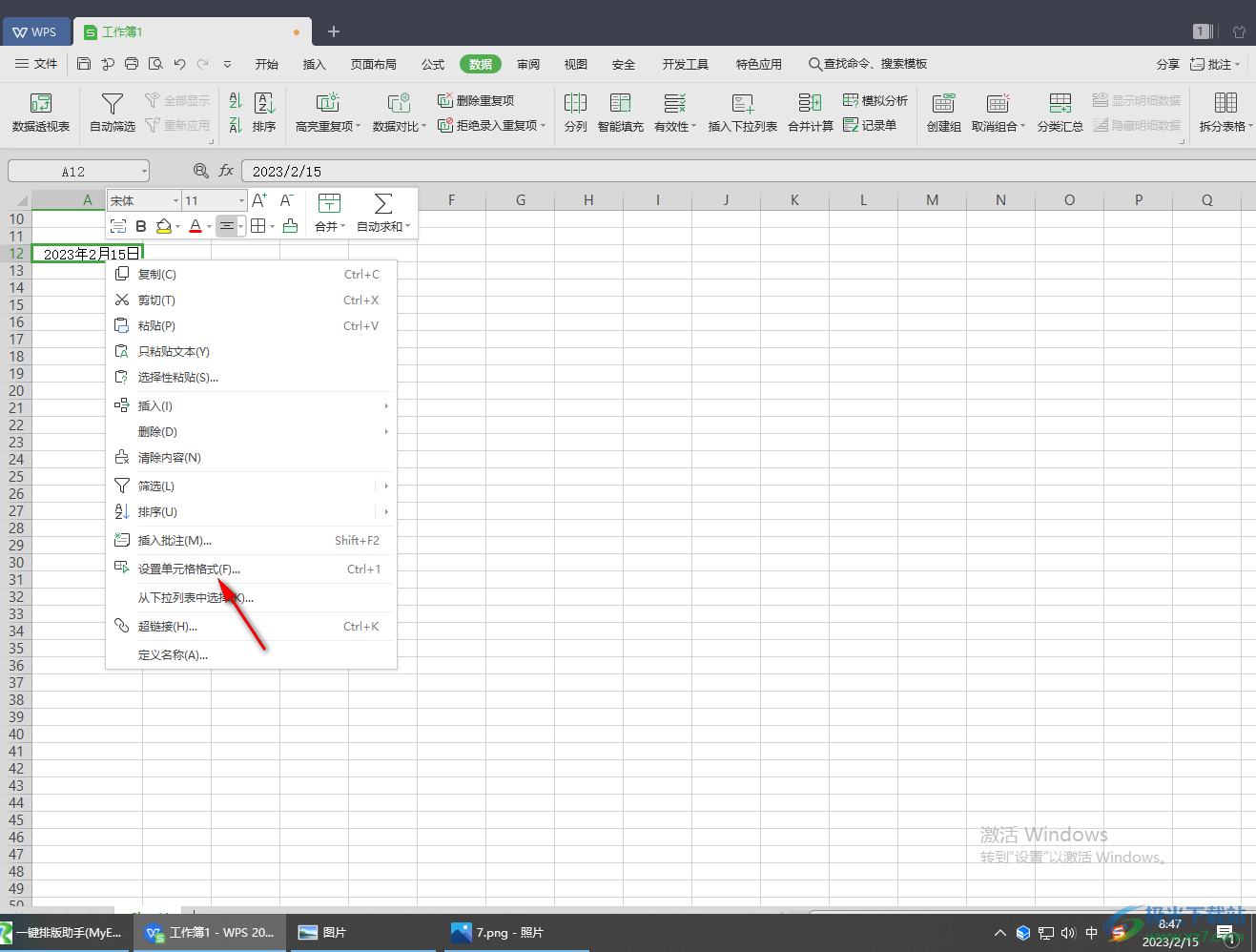Screen dimensions: 1256x952
Task: Open the Name Box A12 dropdown
Action: [x=144, y=172]
